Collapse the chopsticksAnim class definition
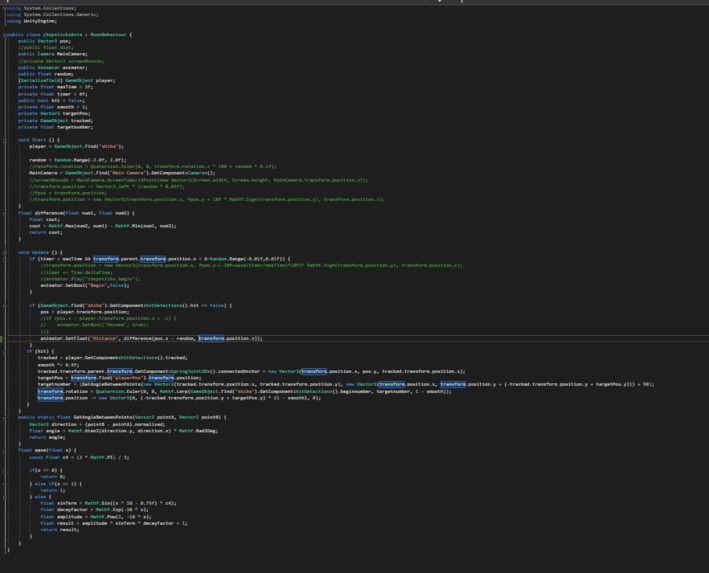The image size is (709, 573). pos(5,34)
